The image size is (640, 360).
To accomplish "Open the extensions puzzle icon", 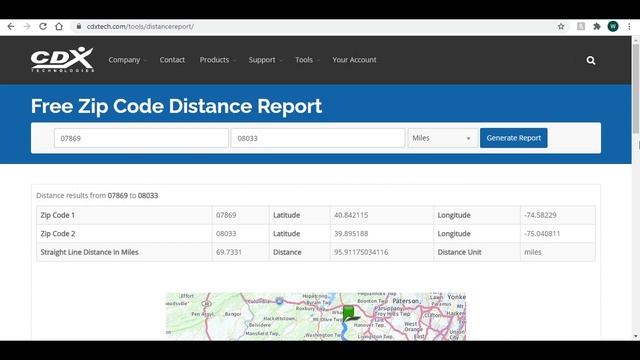I will 597,27.
